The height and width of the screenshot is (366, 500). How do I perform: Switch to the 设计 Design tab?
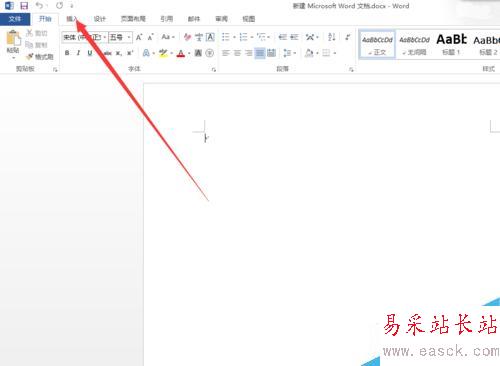coord(99,19)
